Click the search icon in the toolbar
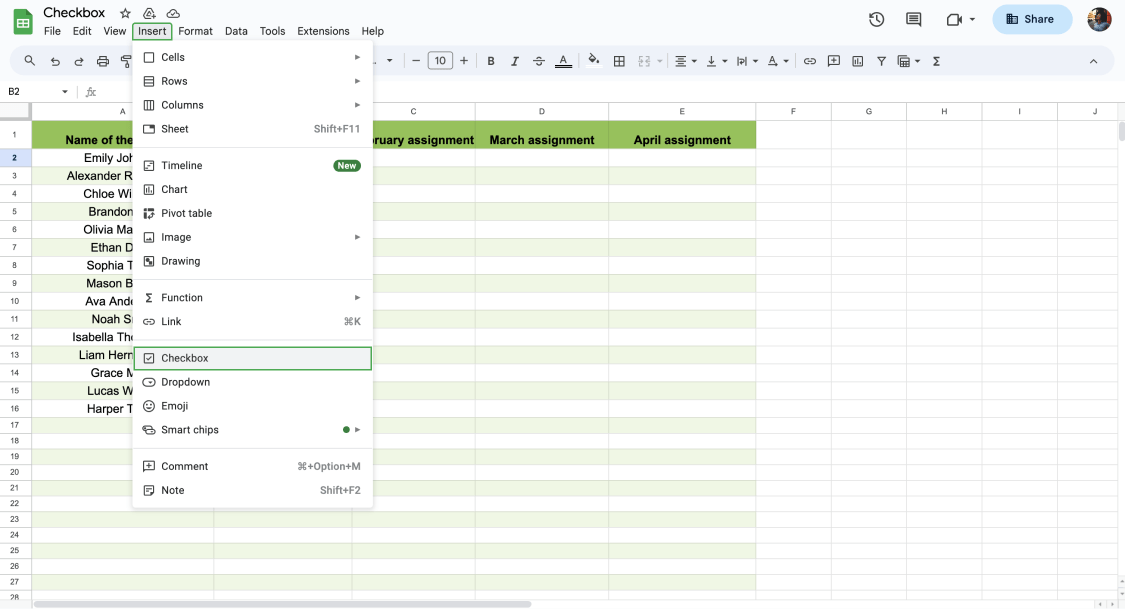The height and width of the screenshot is (609, 1125). (x=28, y=60)
